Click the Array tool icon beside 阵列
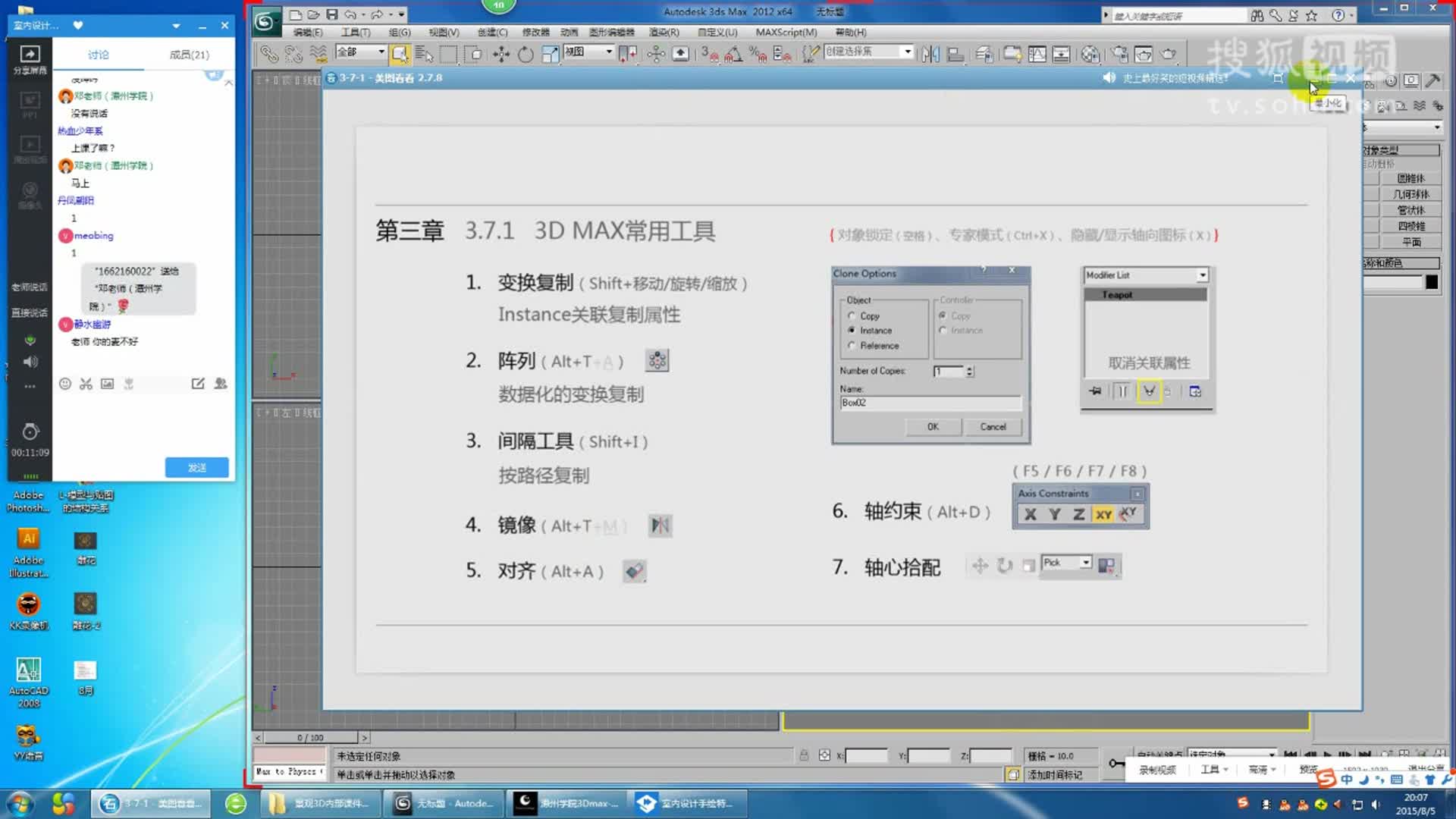The height and width of the screenshot is (819, 1456). 657,360
